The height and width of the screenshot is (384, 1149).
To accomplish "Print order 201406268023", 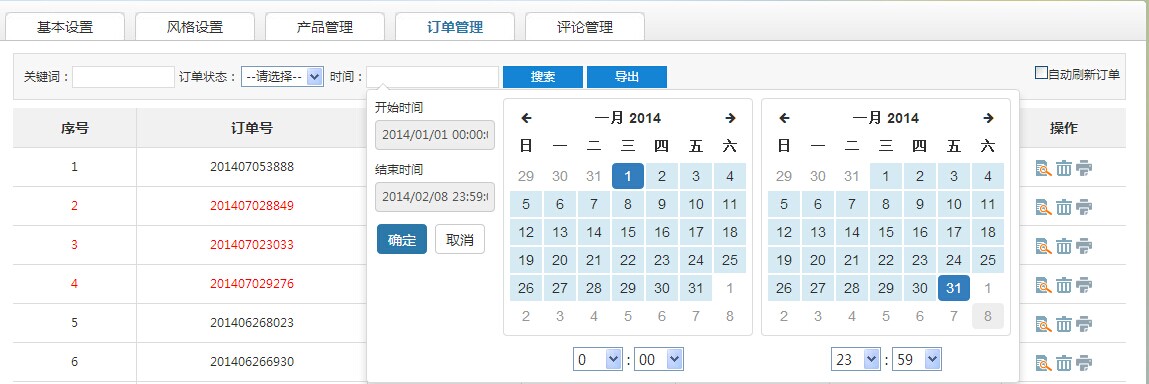I will tap(1084, 324).
